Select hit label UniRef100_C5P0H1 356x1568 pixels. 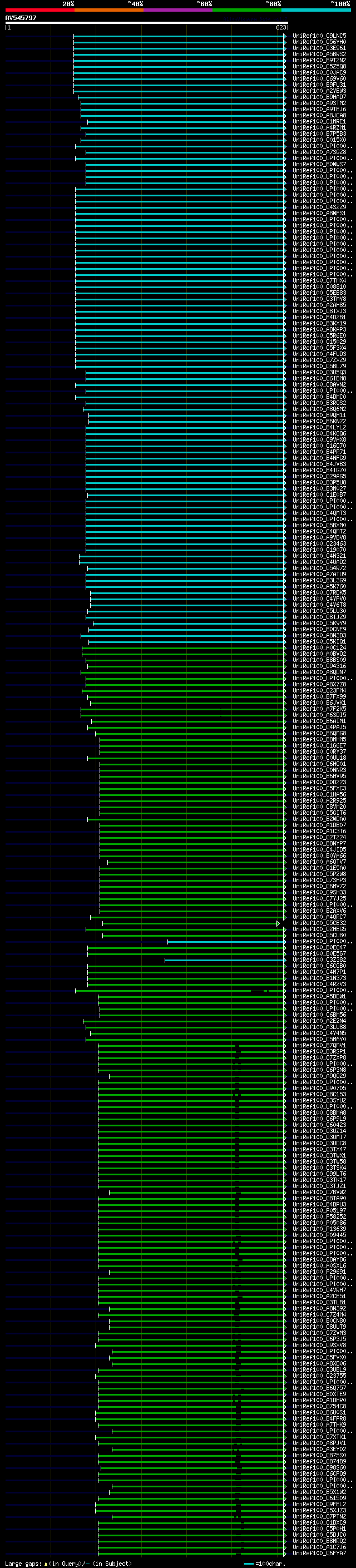(x=319, y=1529)
